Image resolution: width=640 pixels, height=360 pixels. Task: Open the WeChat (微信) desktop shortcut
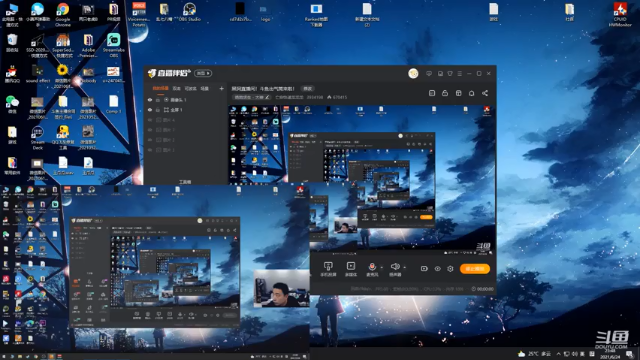click(12, 104)
